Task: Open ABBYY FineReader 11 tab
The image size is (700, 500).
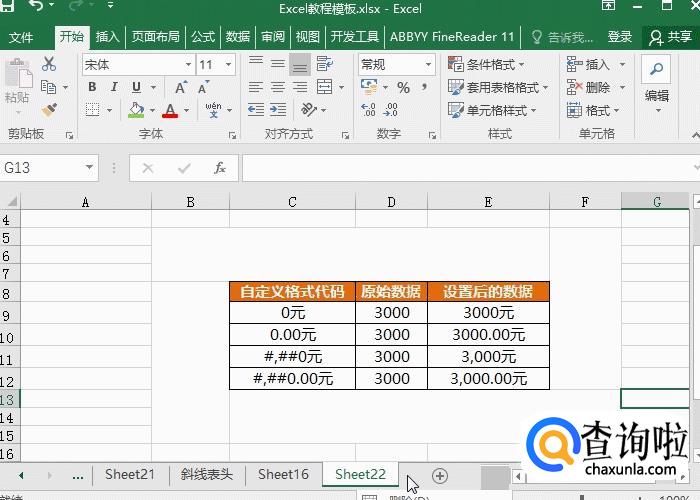Action: [x=452, y=37]
